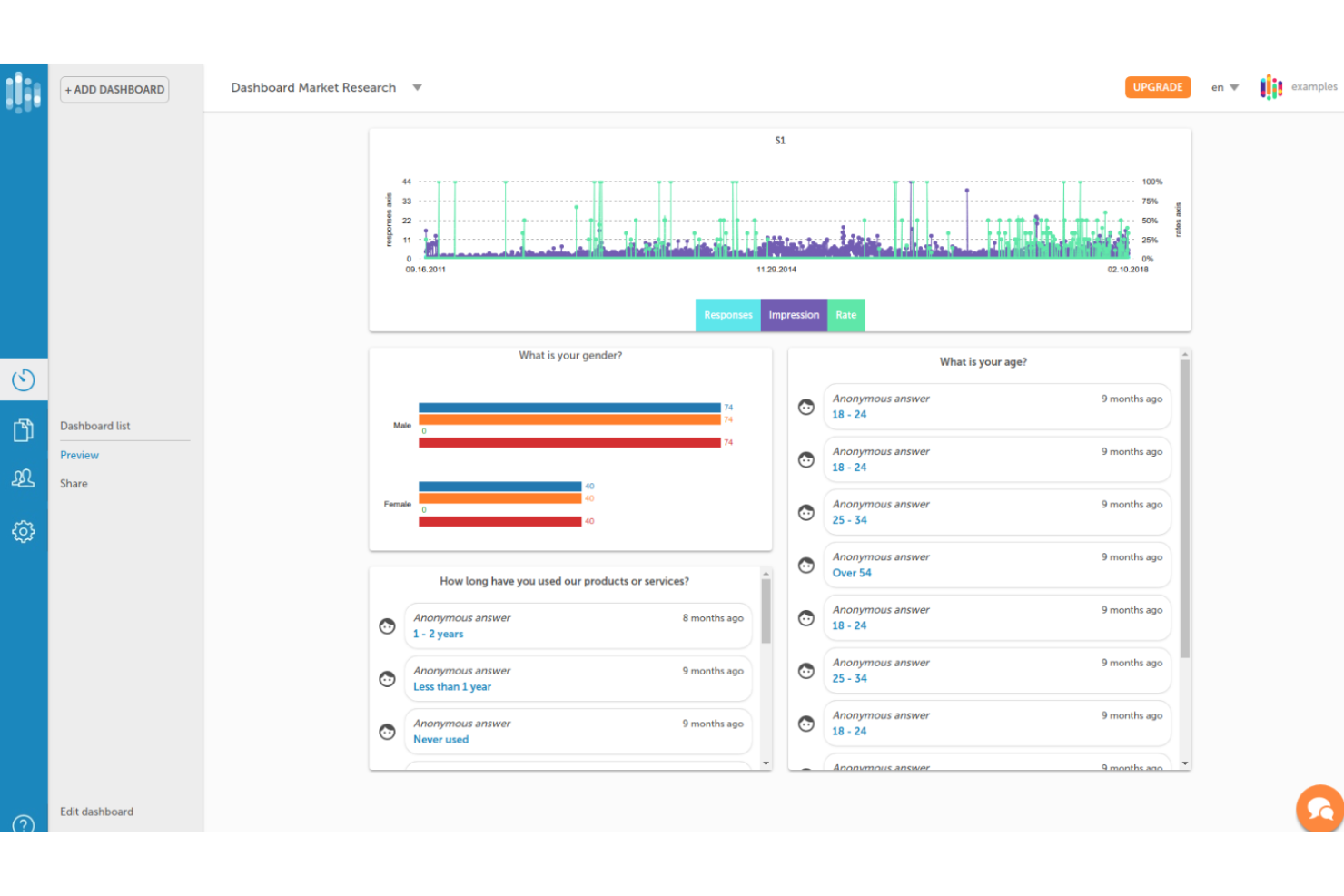Click the red Female bar showing 40
Image resolution: width=1344 pixels, height=896 pixels.
(x=499, y=520)
